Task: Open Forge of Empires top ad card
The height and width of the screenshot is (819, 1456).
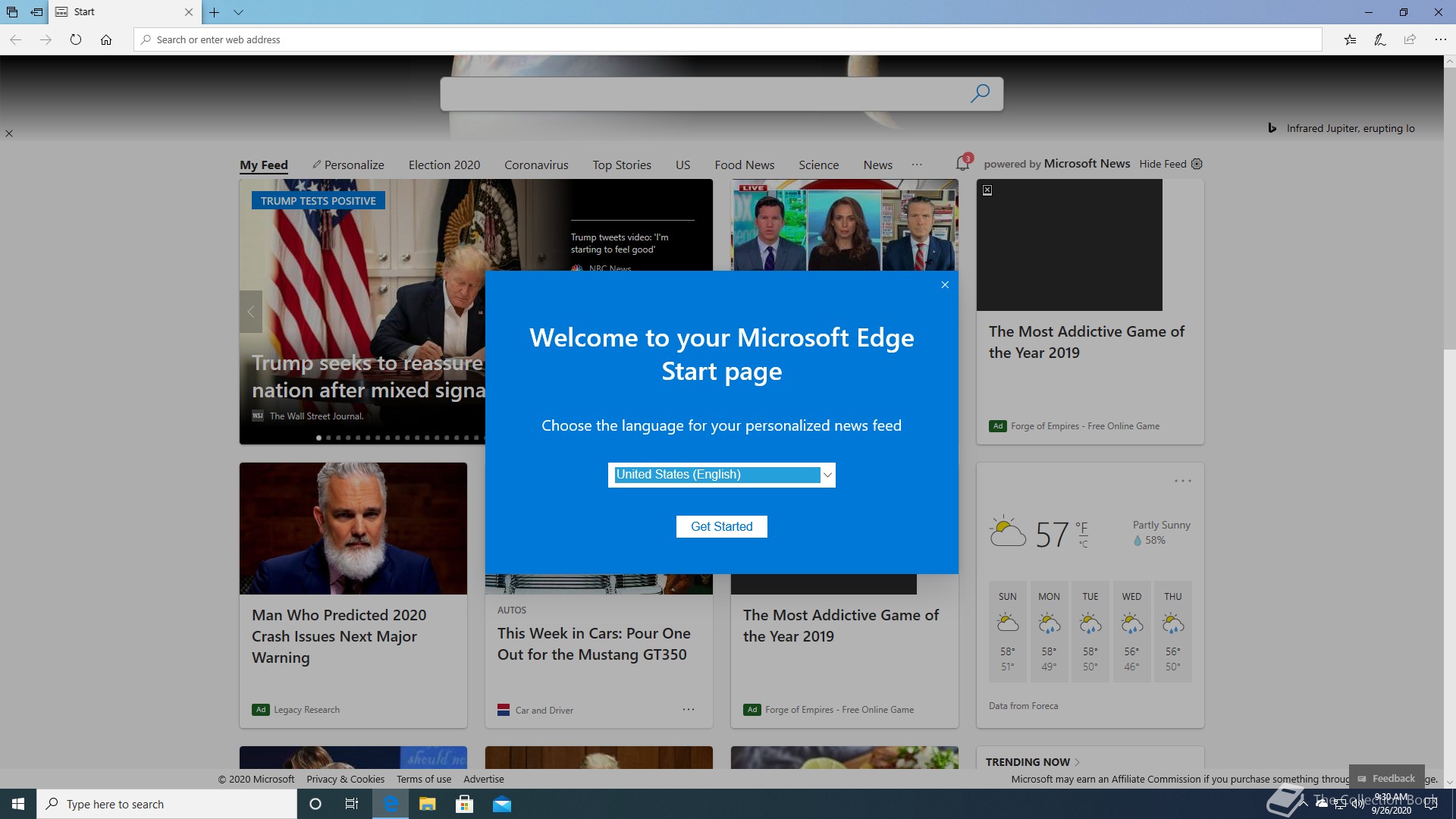Action: (x=1090, y=312)
